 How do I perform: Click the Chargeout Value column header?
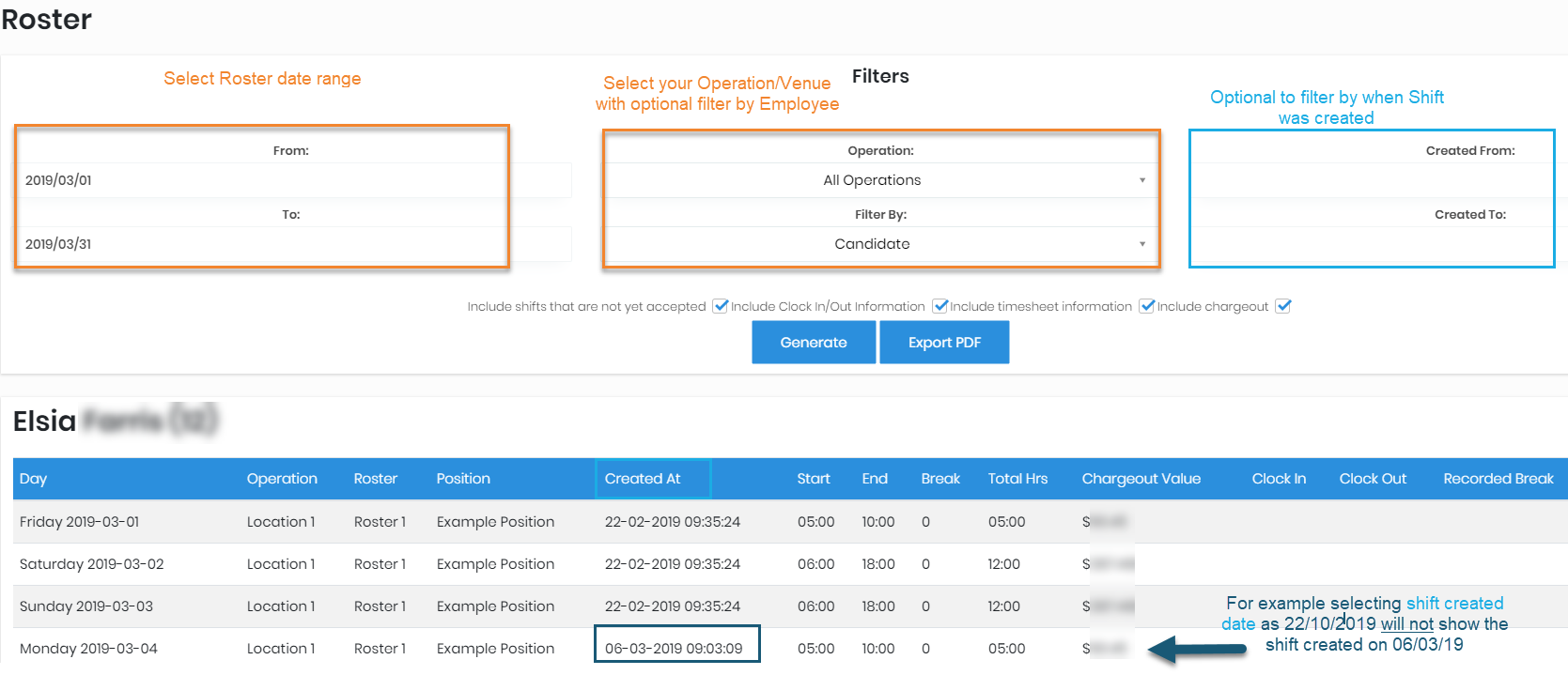coord(1141,479)
